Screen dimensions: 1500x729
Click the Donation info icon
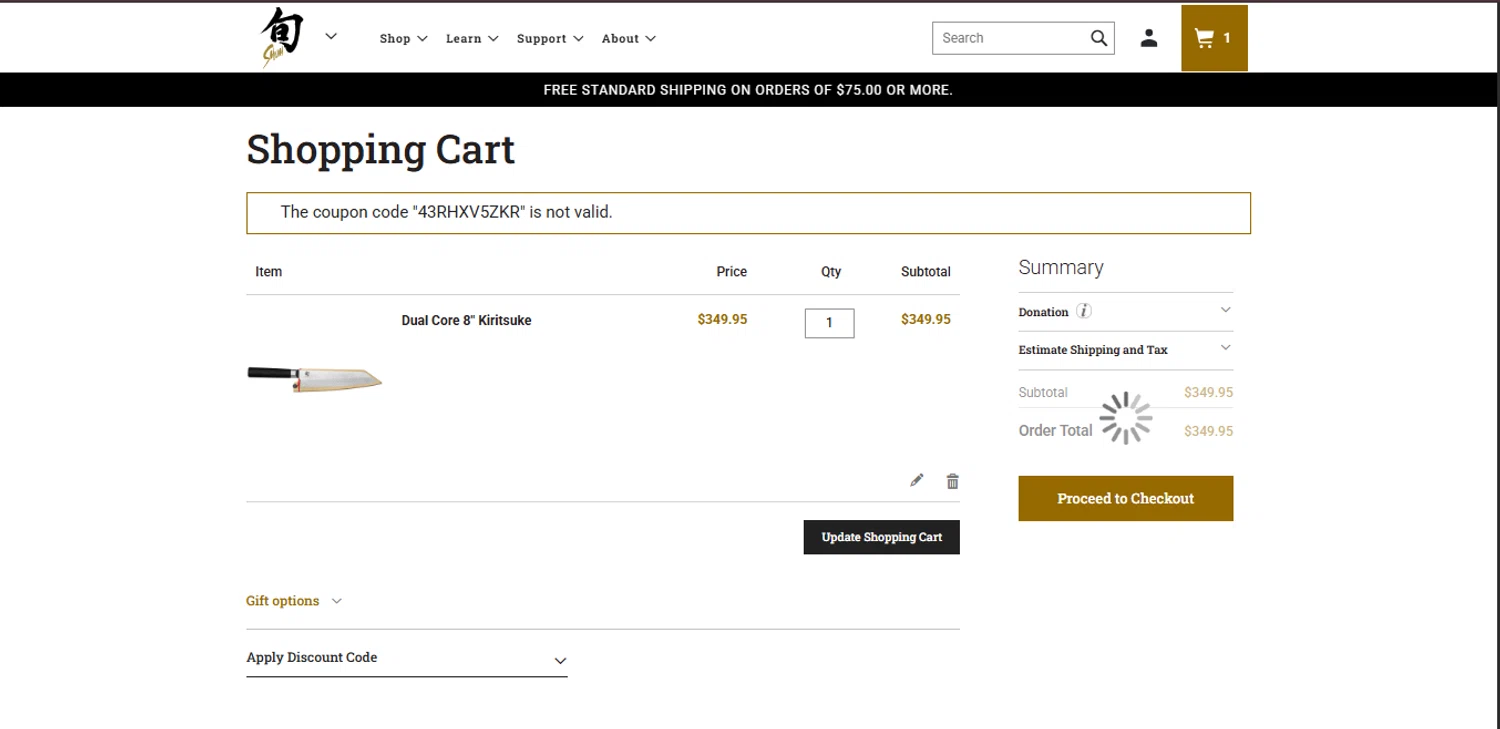click(x=1084, y=311)
